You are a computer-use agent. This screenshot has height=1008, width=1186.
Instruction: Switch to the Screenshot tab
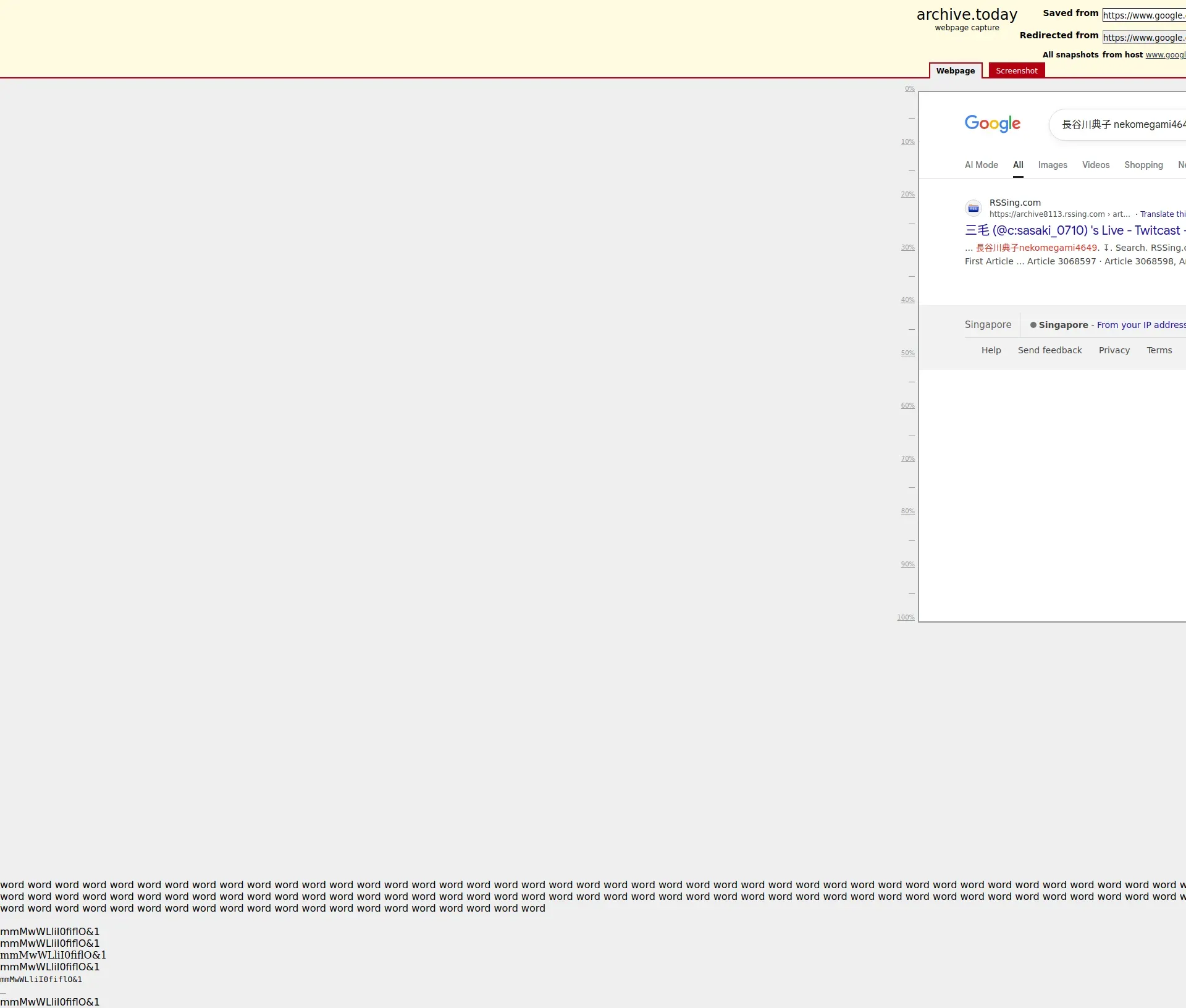[1016, 70]
